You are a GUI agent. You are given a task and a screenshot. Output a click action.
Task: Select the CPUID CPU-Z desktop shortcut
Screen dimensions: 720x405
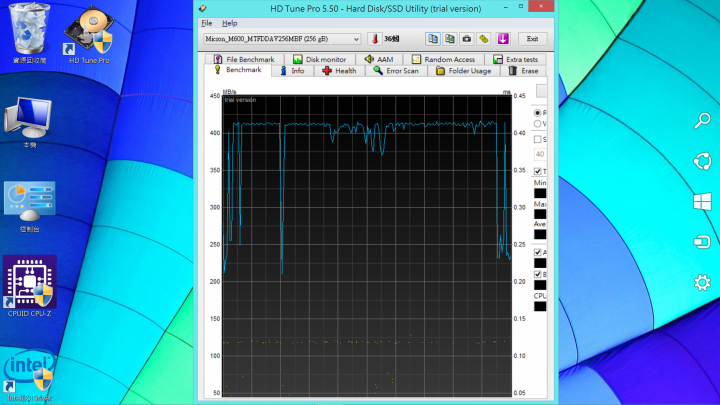click(29, 286)
